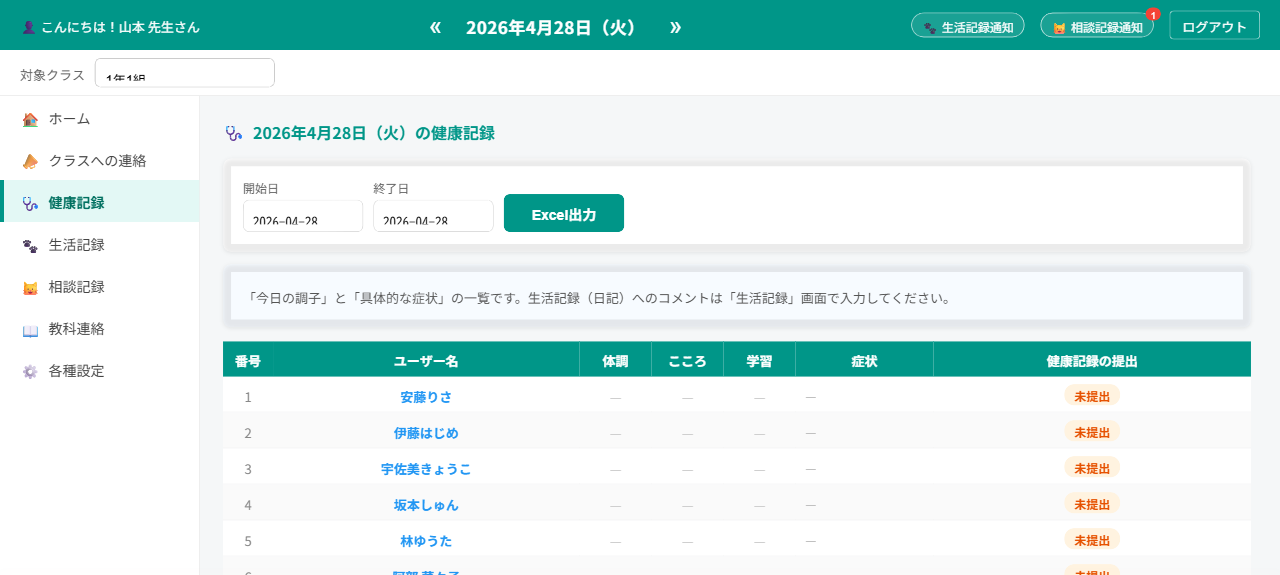The width and height of the screenshot is (1280, 575).
Task: Click the こころ column header
Action: (x=687, y=361)
